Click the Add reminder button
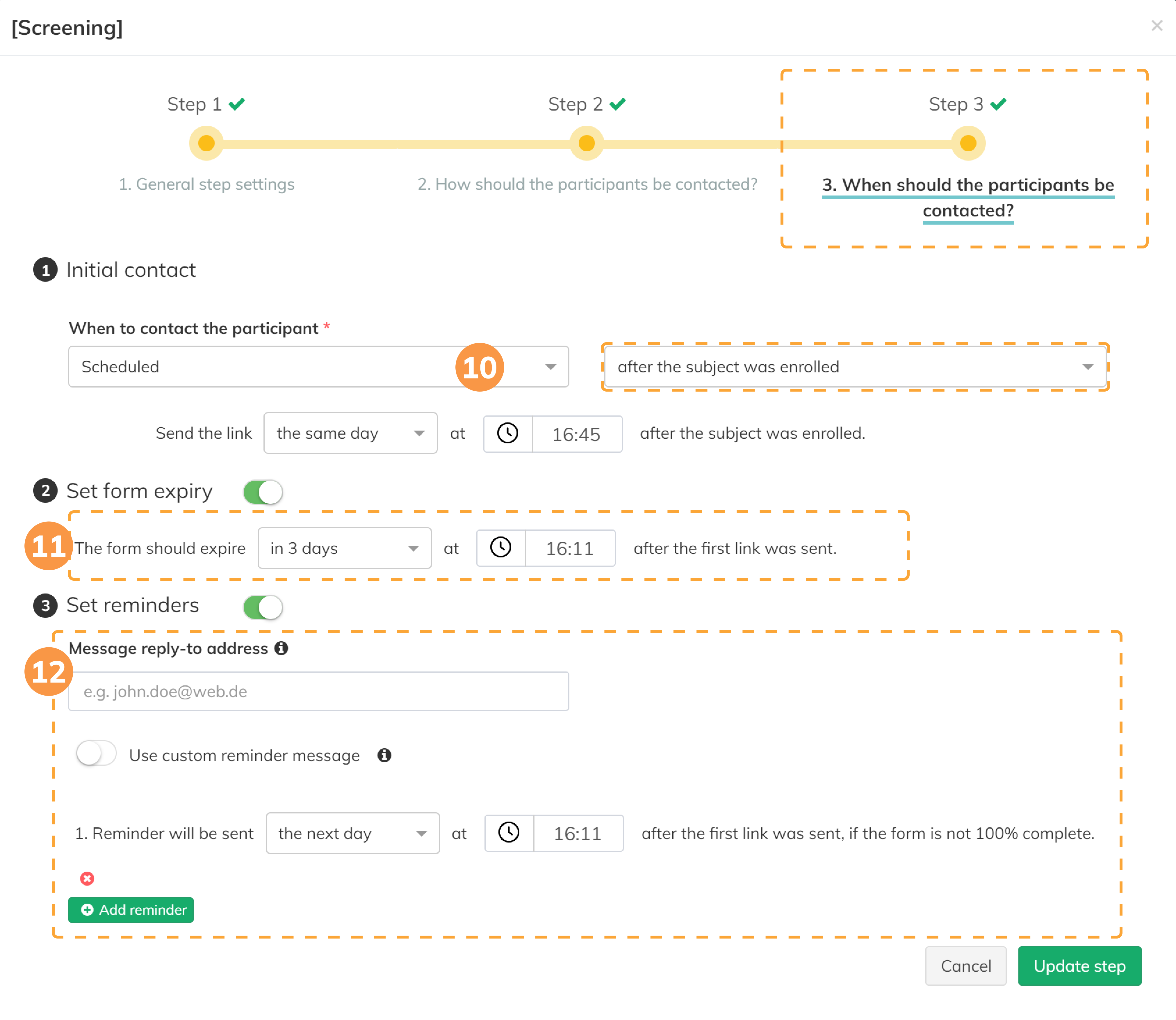 [x=131, y=909]
